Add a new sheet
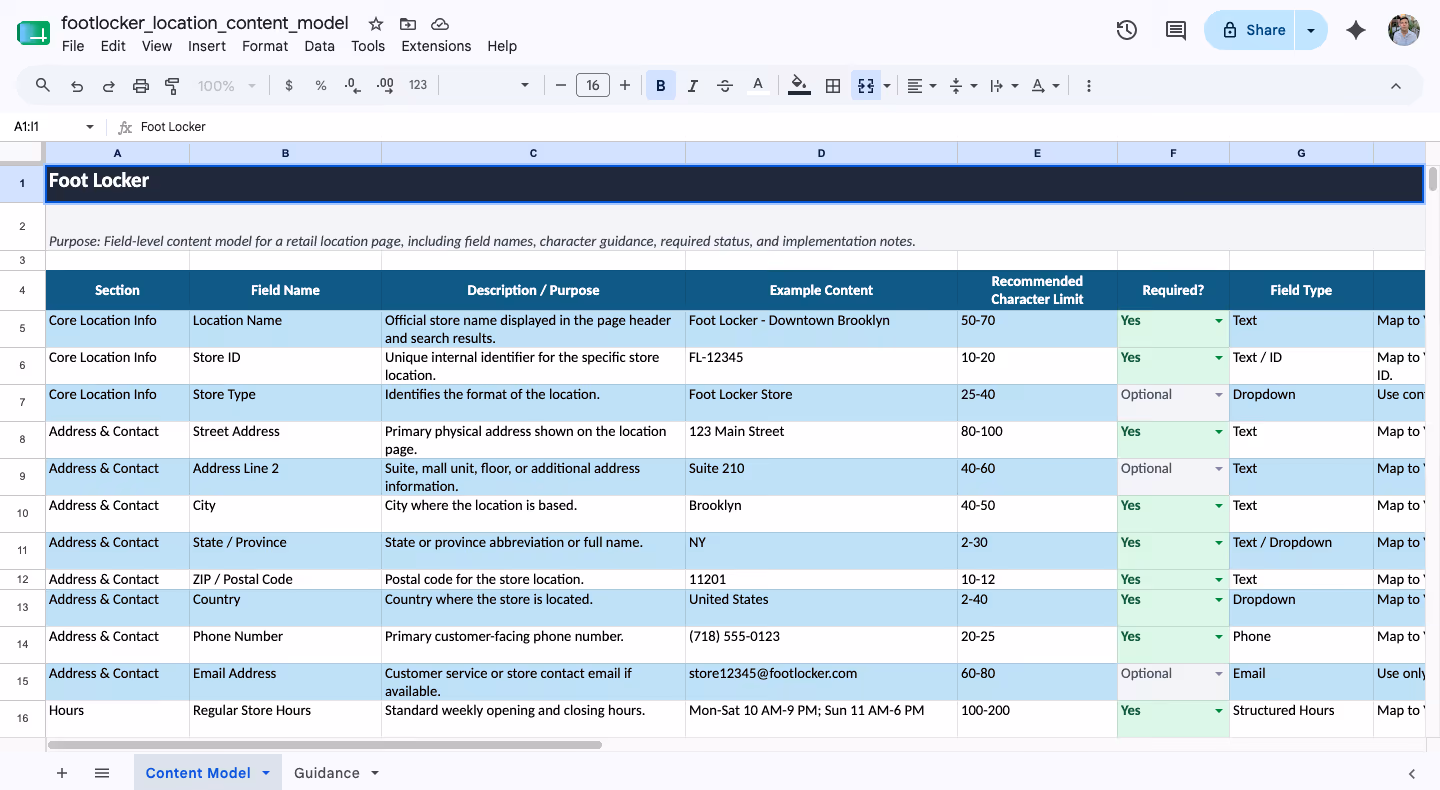This screenshot has height=790, width=1440. (62, 773)
